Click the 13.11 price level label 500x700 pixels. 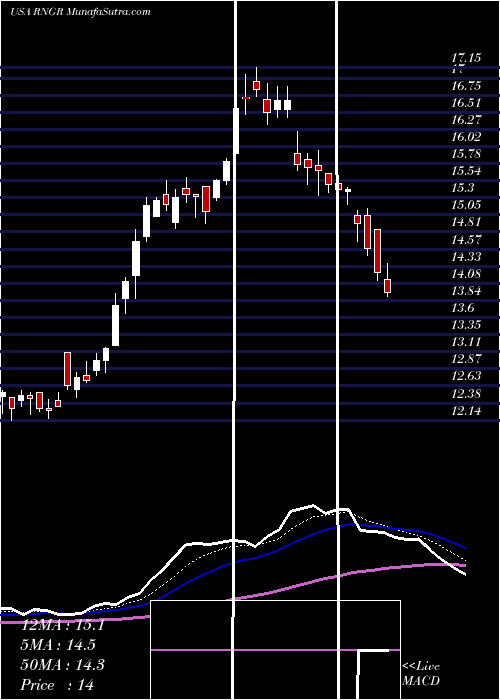pyautogui.click(x=466, y=342)
